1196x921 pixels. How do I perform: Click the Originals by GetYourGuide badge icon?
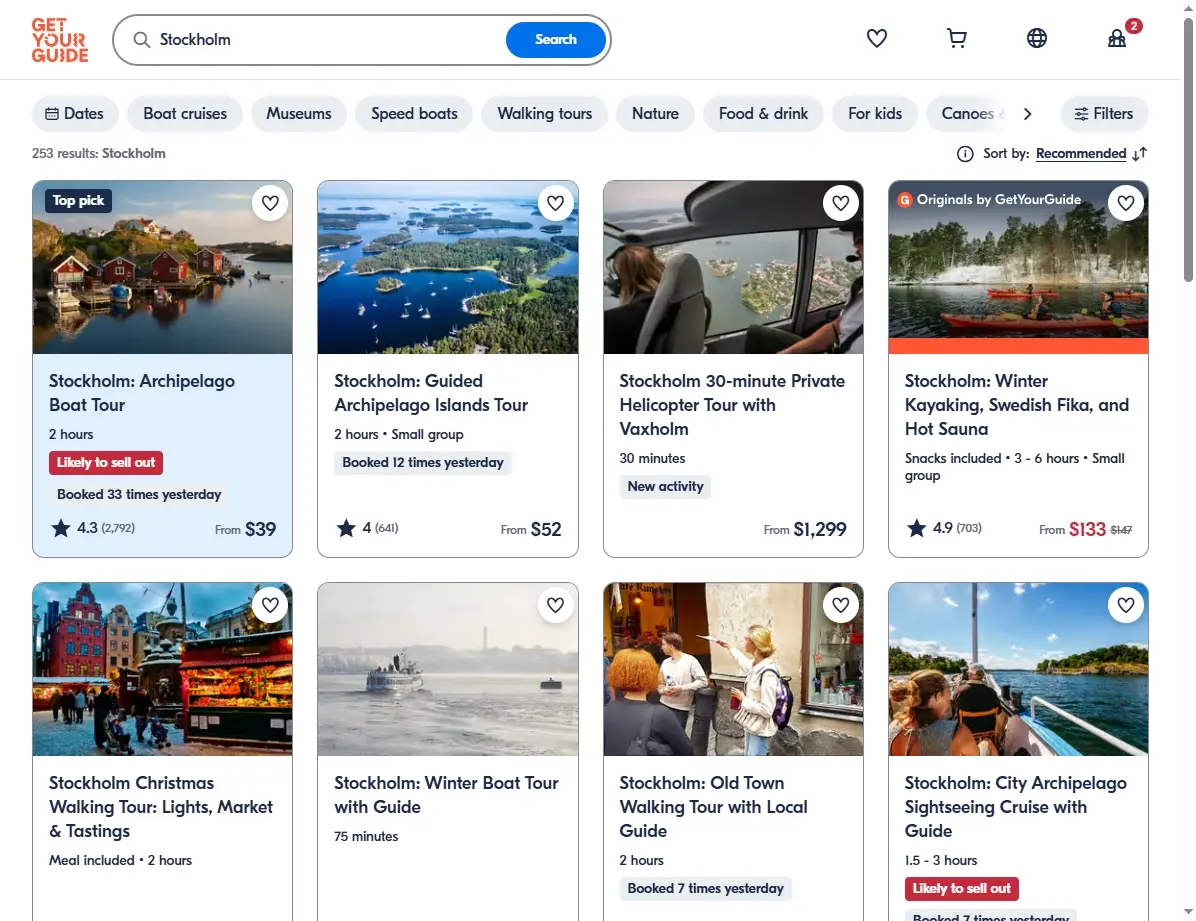point(905,200)
